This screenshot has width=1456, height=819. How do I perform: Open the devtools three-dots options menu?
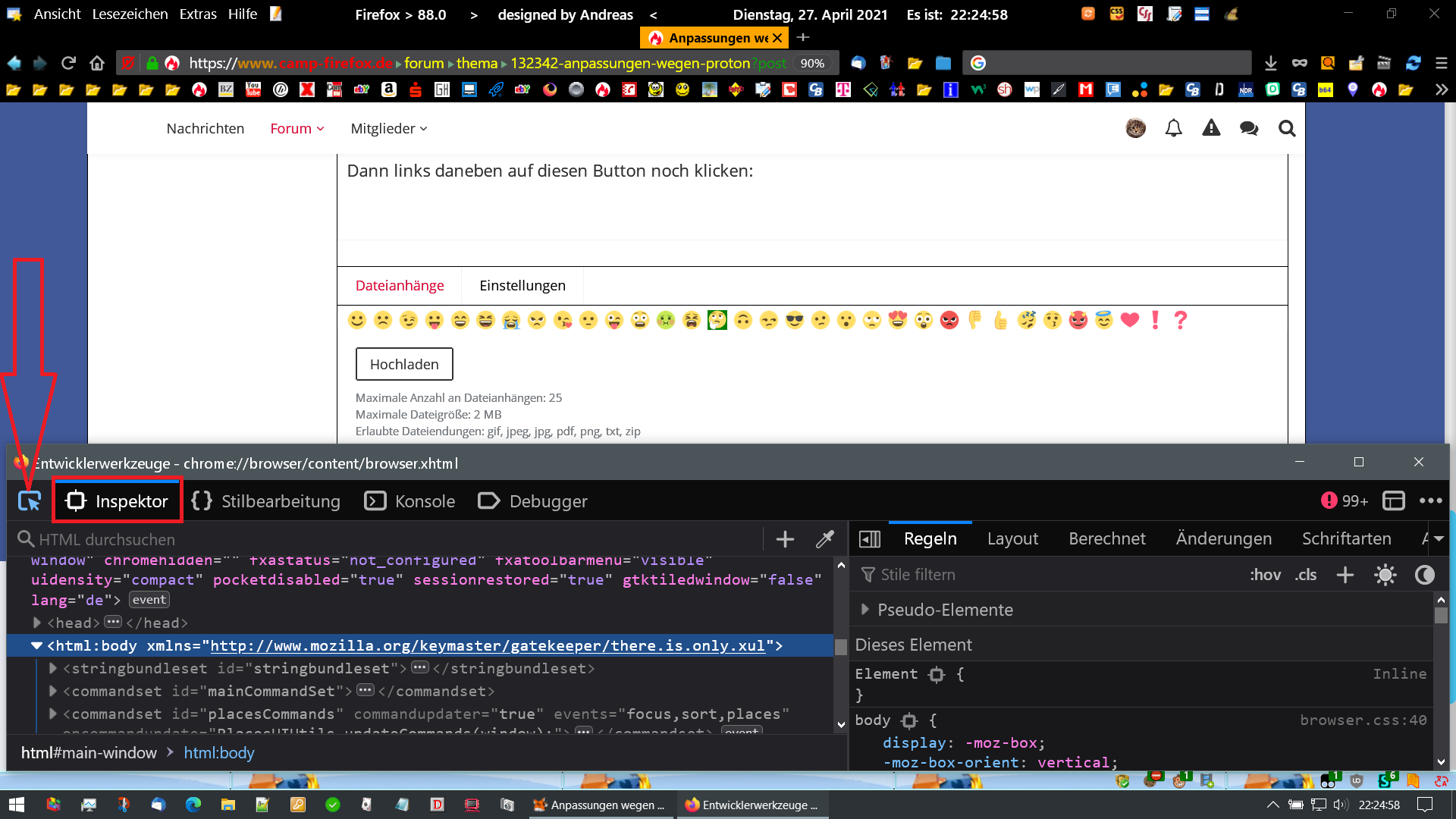pyautogui.click(x=1430, y=501)
